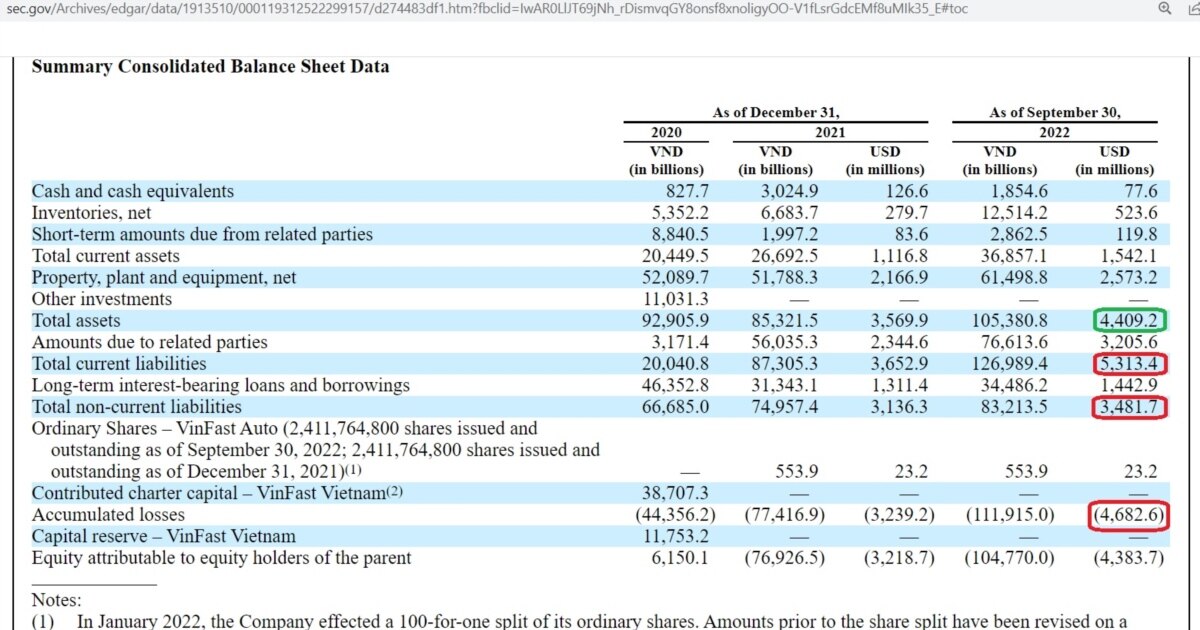
Task: Click the zoom magnifier icon in address bar
Action: pyautogui.click(x=1164, y=8)
